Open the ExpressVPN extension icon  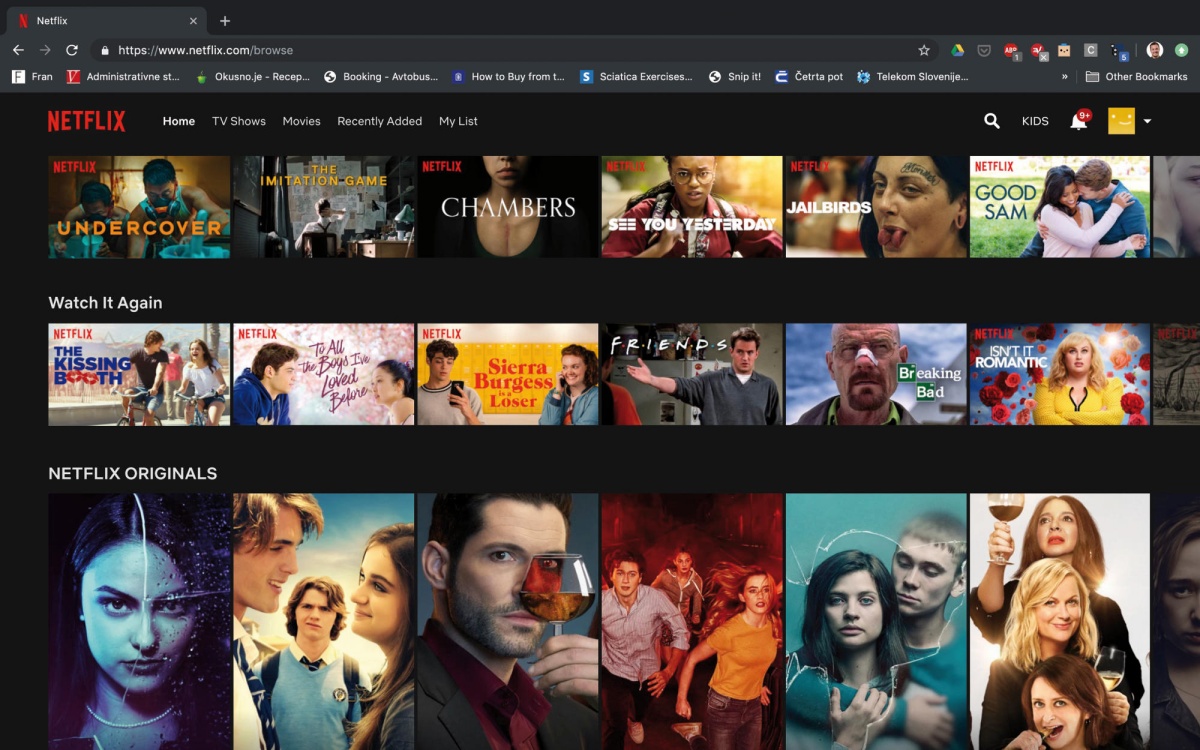pyautogui.click(x=1038, y=51)
